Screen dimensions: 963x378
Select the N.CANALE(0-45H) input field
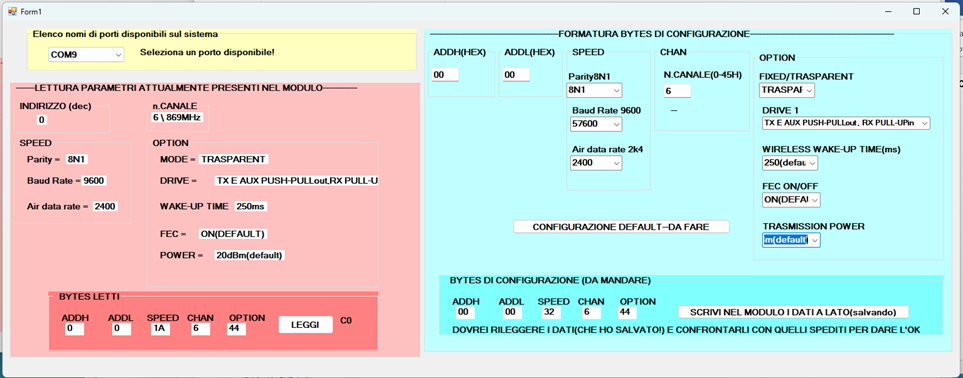click(677, 91)
